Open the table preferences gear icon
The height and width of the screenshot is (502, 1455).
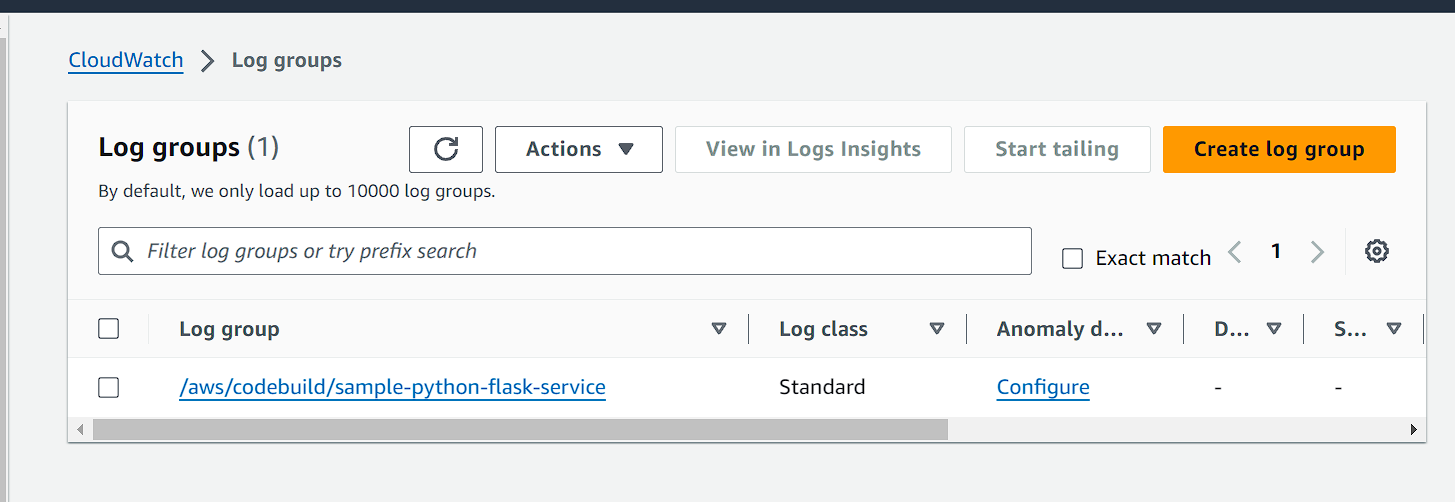[1377, 251]
